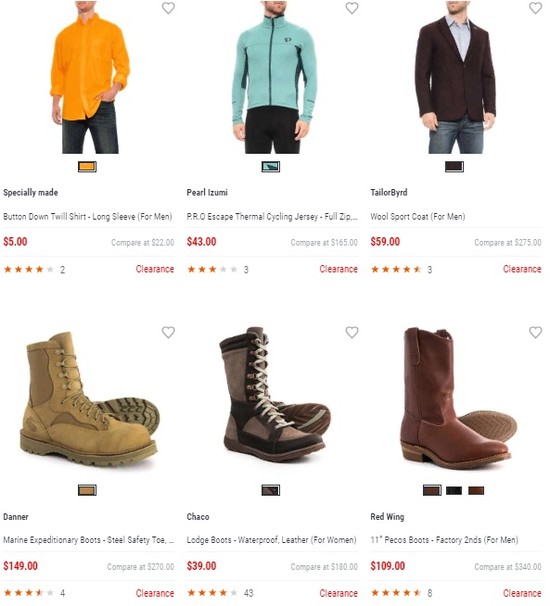Favorite the orange Button Down Twill Shirt
550x606 pixels.
[x=168, y=8]
